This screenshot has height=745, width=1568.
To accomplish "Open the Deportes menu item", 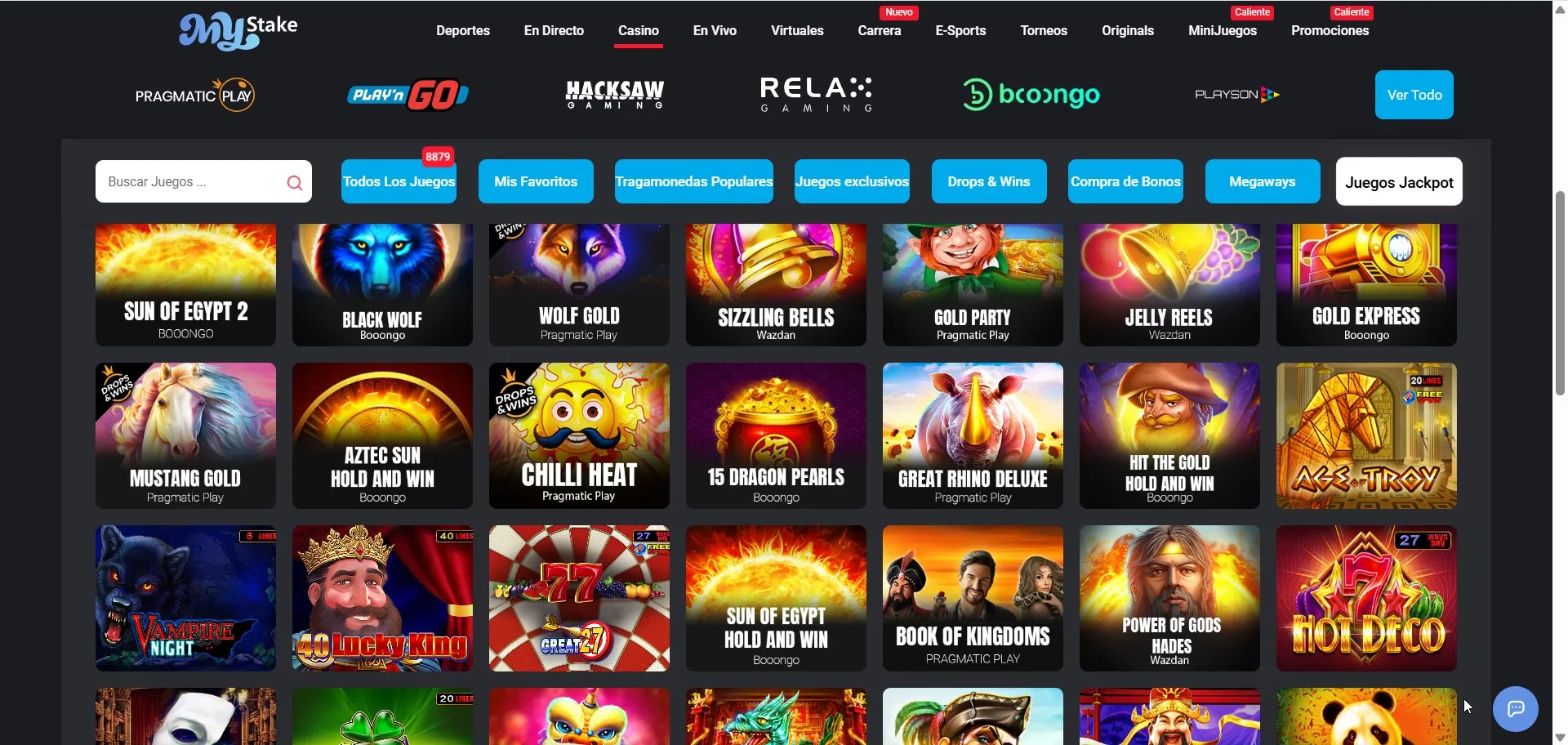I will [x=463, y=30].
